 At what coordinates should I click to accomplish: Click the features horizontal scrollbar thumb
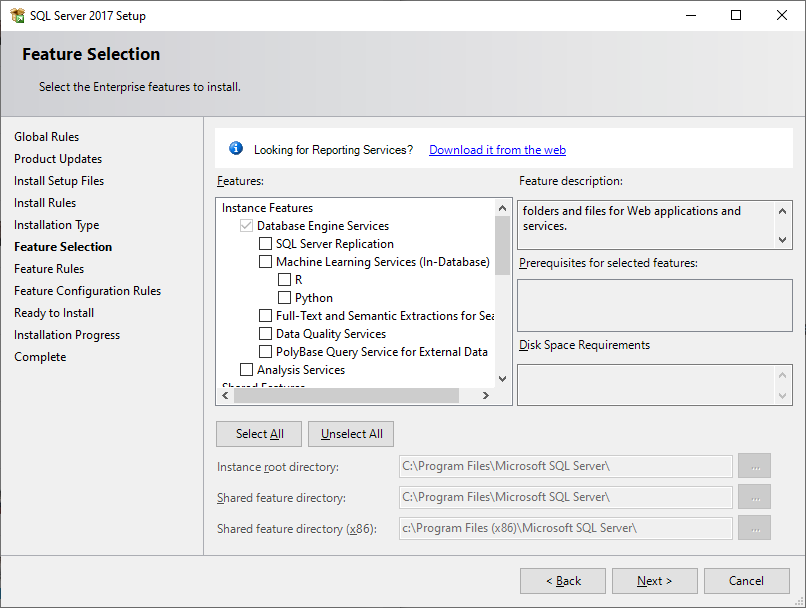point(346,395)
